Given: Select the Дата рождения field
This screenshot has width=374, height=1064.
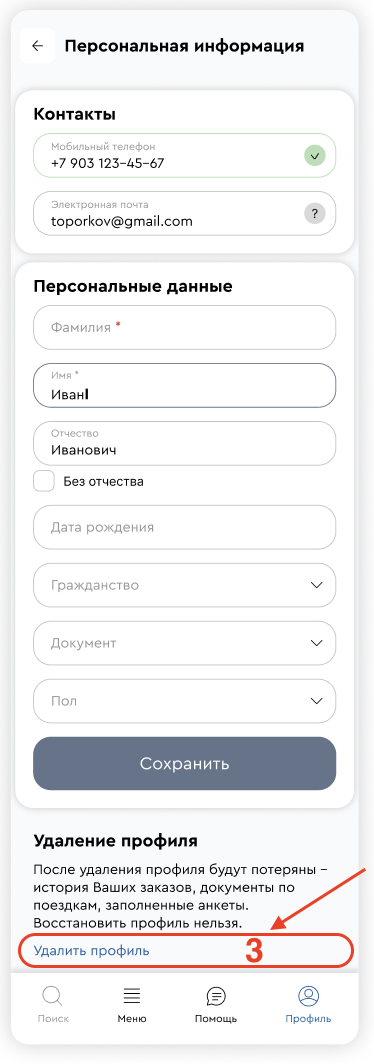Looking at the screenshot, I should tap(185, 527).
